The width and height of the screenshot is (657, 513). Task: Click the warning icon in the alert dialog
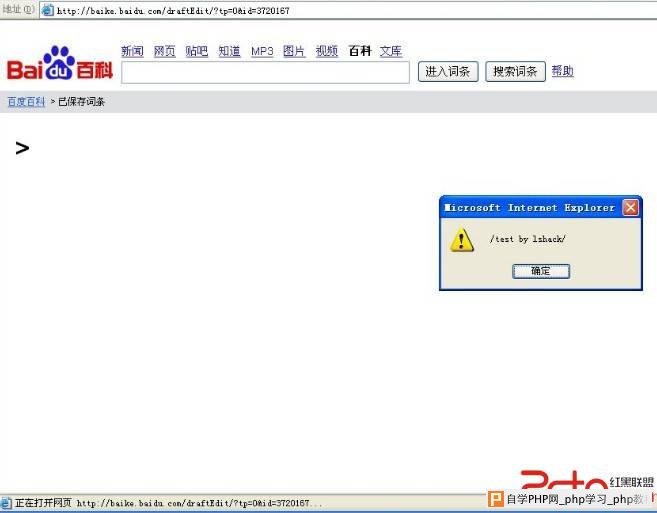tap(462, 240)
